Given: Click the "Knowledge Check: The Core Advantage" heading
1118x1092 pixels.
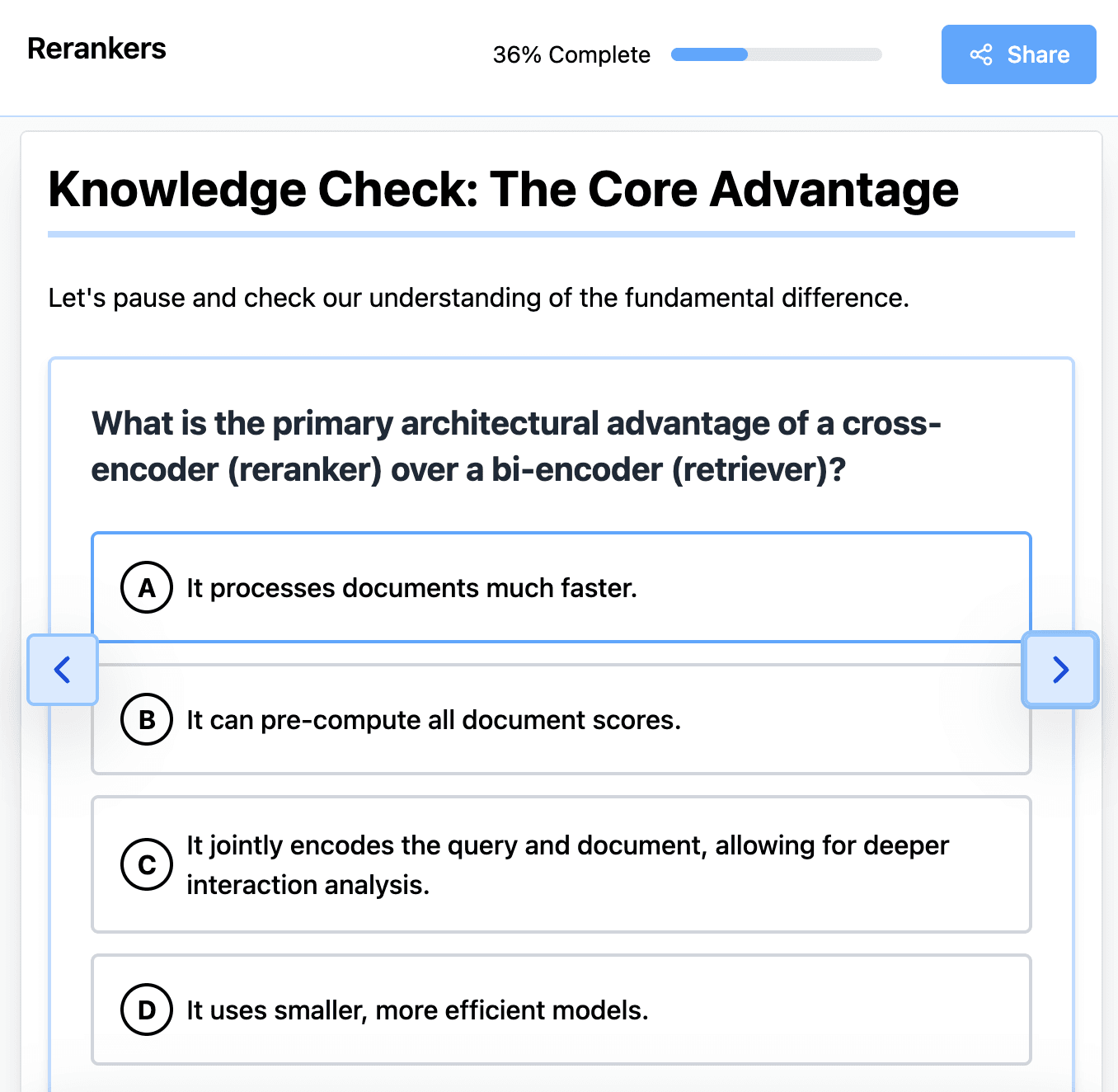Looking at the screenshot, I should point(503,189).
